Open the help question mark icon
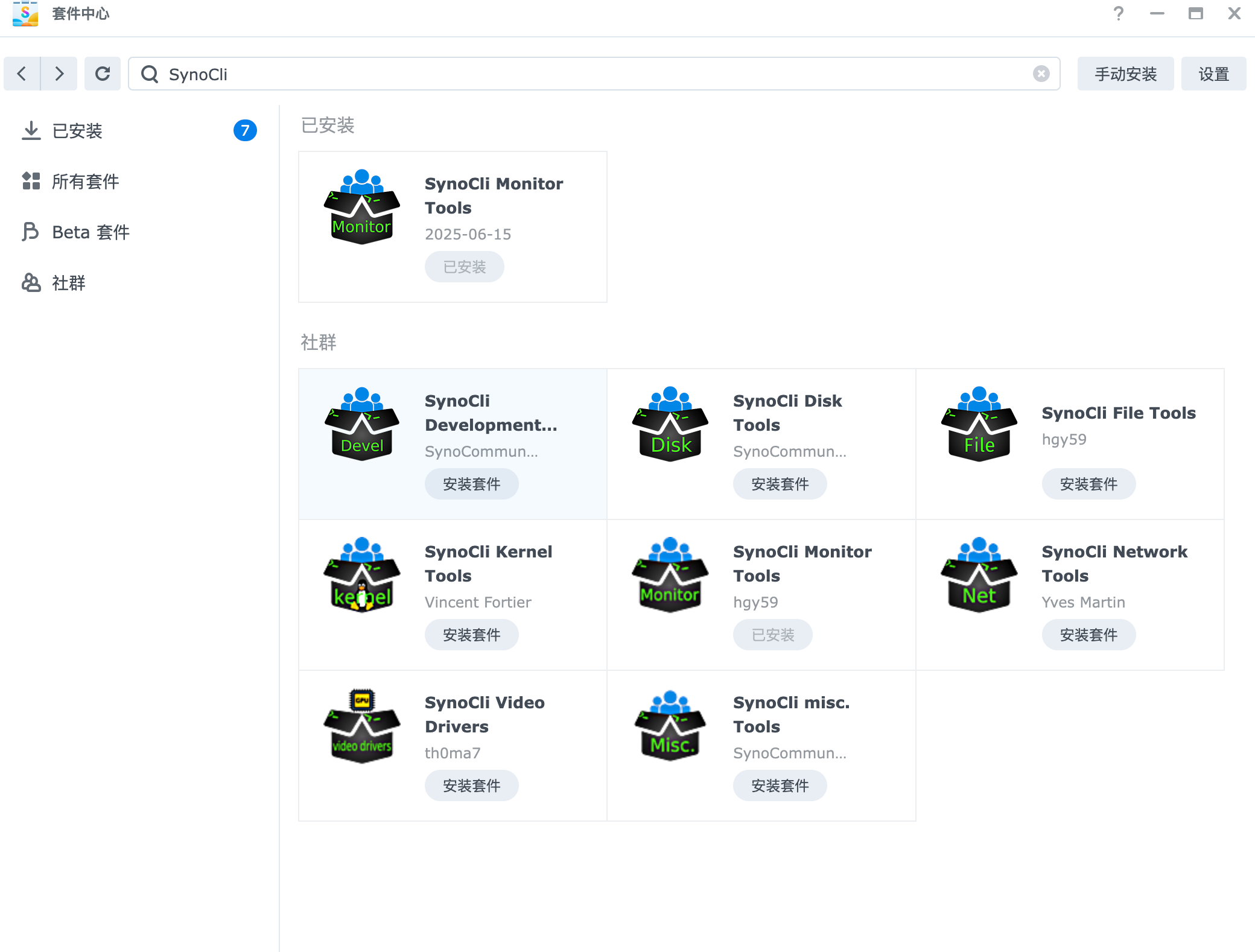This screenshot has width=1255, height=952. point(1118,13)
